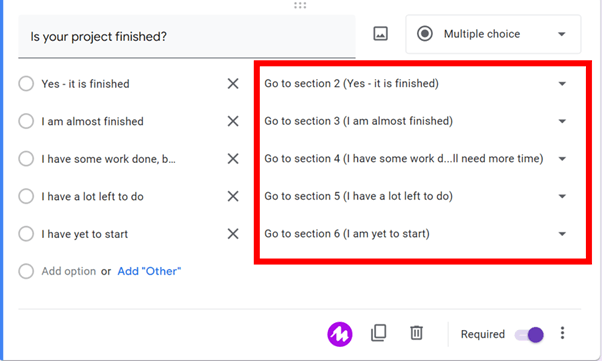602x361 pixels.
Task: Expand the "Go to section 2" dropdown
Action: [x=415, y=83]
